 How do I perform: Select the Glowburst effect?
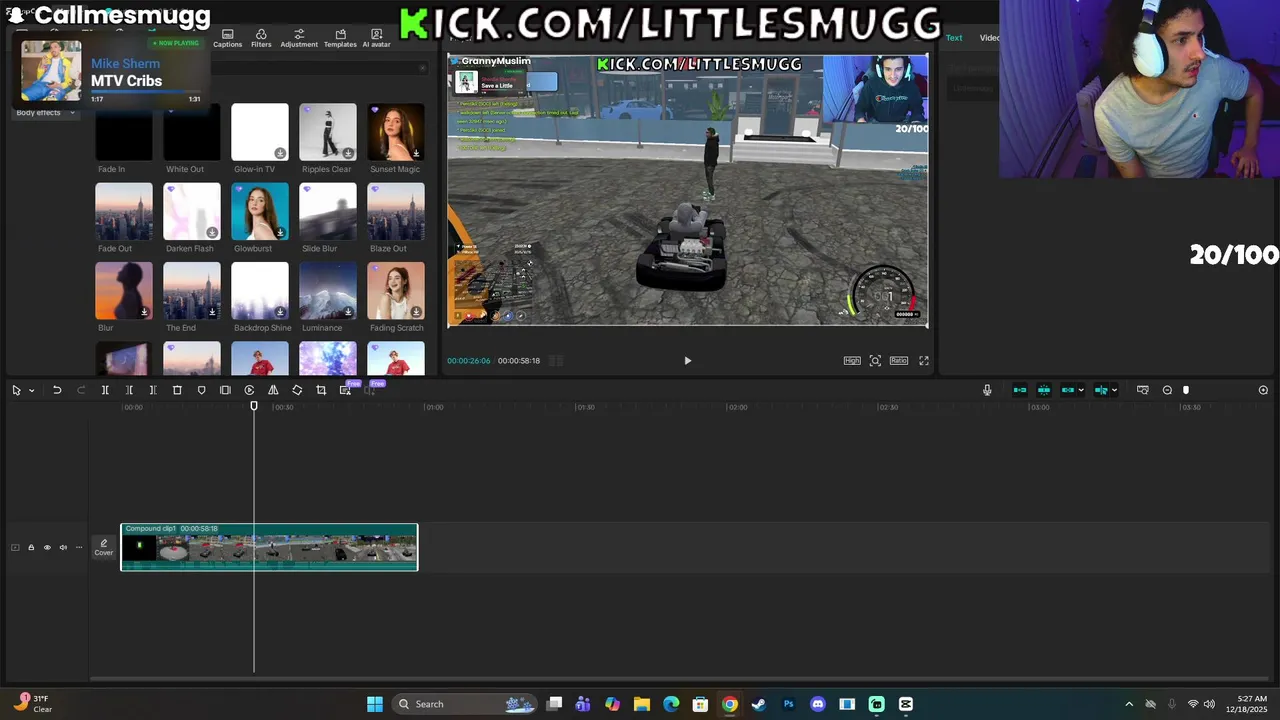(x=260, y=211)
